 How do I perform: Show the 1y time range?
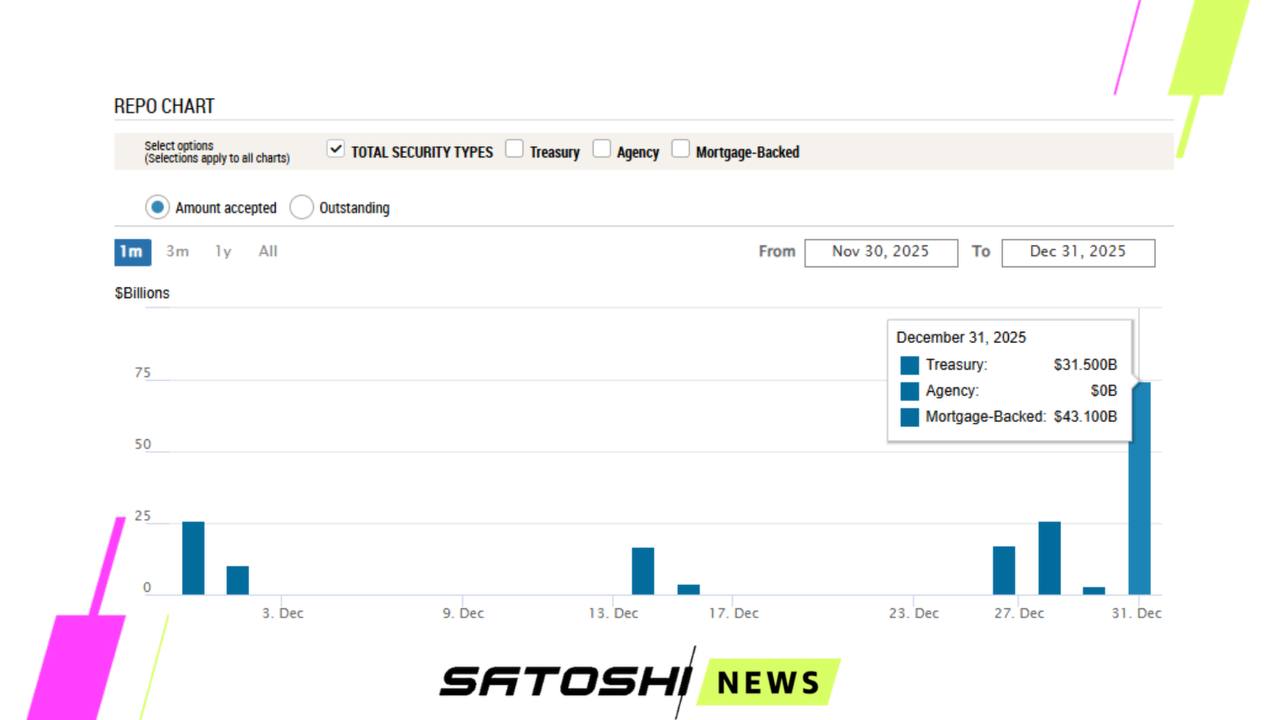[x=223, y=252]
